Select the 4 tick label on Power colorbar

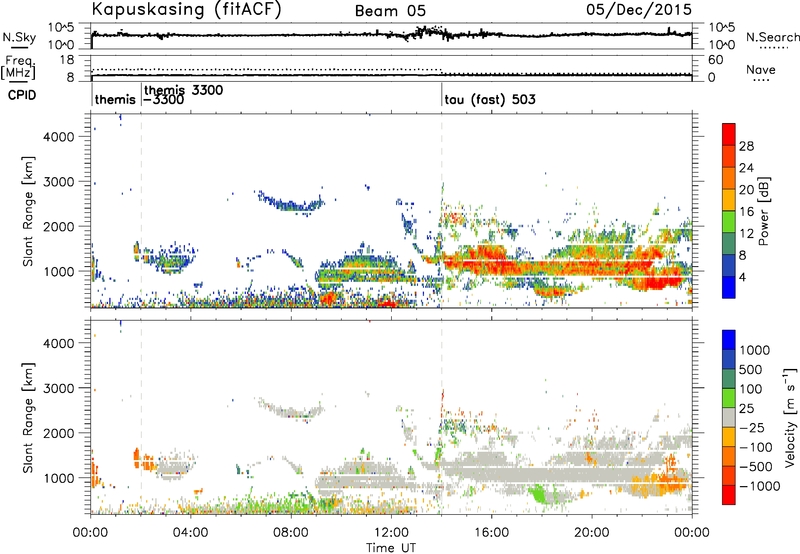click(743, 277)
